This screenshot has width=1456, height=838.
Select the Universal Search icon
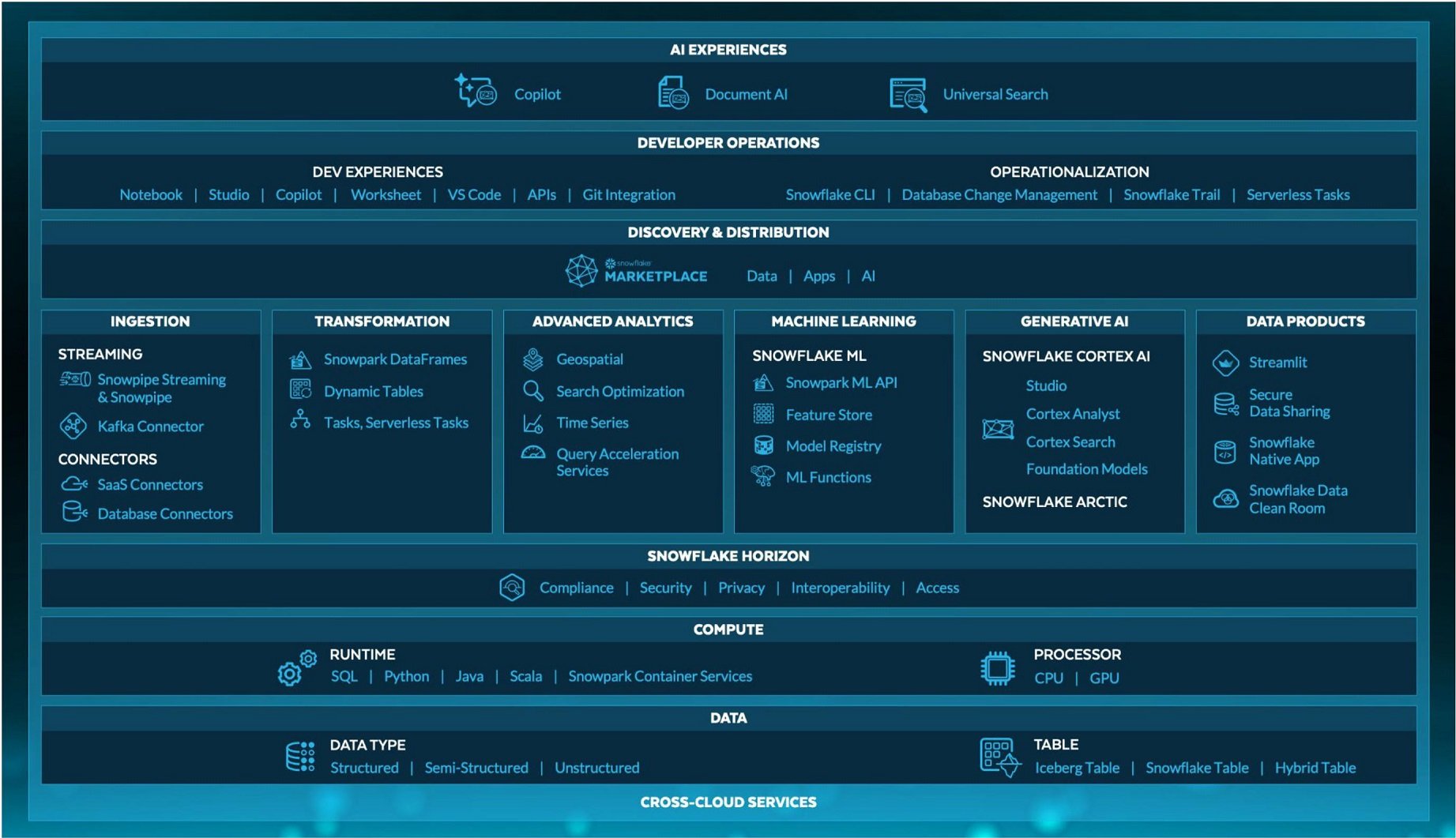908,94
